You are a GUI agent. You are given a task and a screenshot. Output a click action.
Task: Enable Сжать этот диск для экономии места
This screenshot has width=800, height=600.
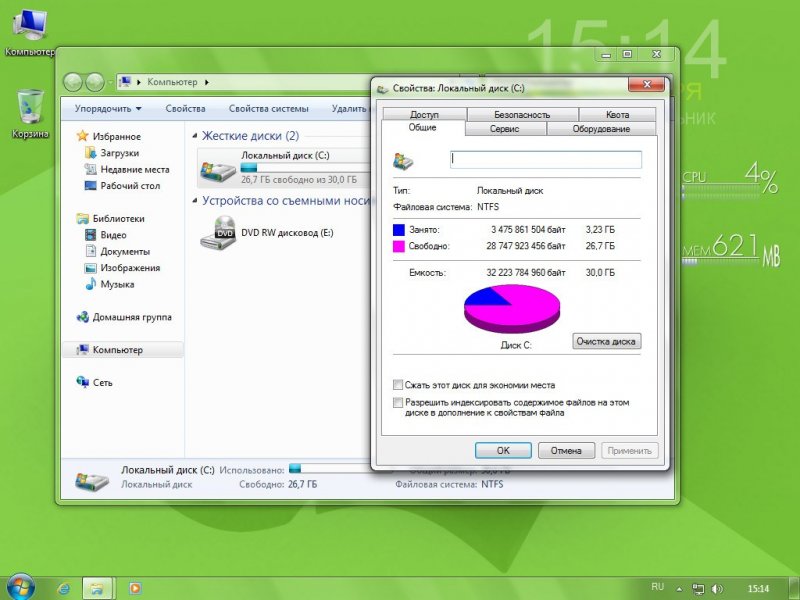click(397, 385)
